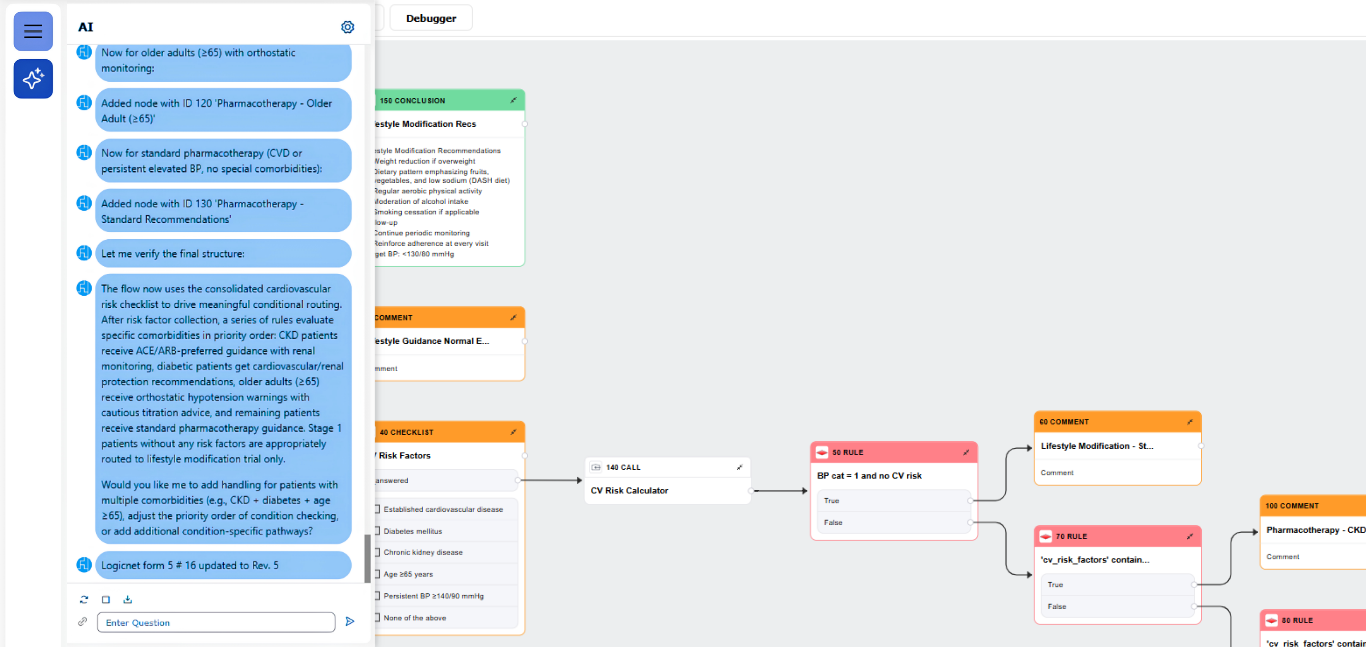The width and height of the screenshot is (1366, 647).
Task: Click the AI chat scrollbar thumb
Action: point(366,558)
